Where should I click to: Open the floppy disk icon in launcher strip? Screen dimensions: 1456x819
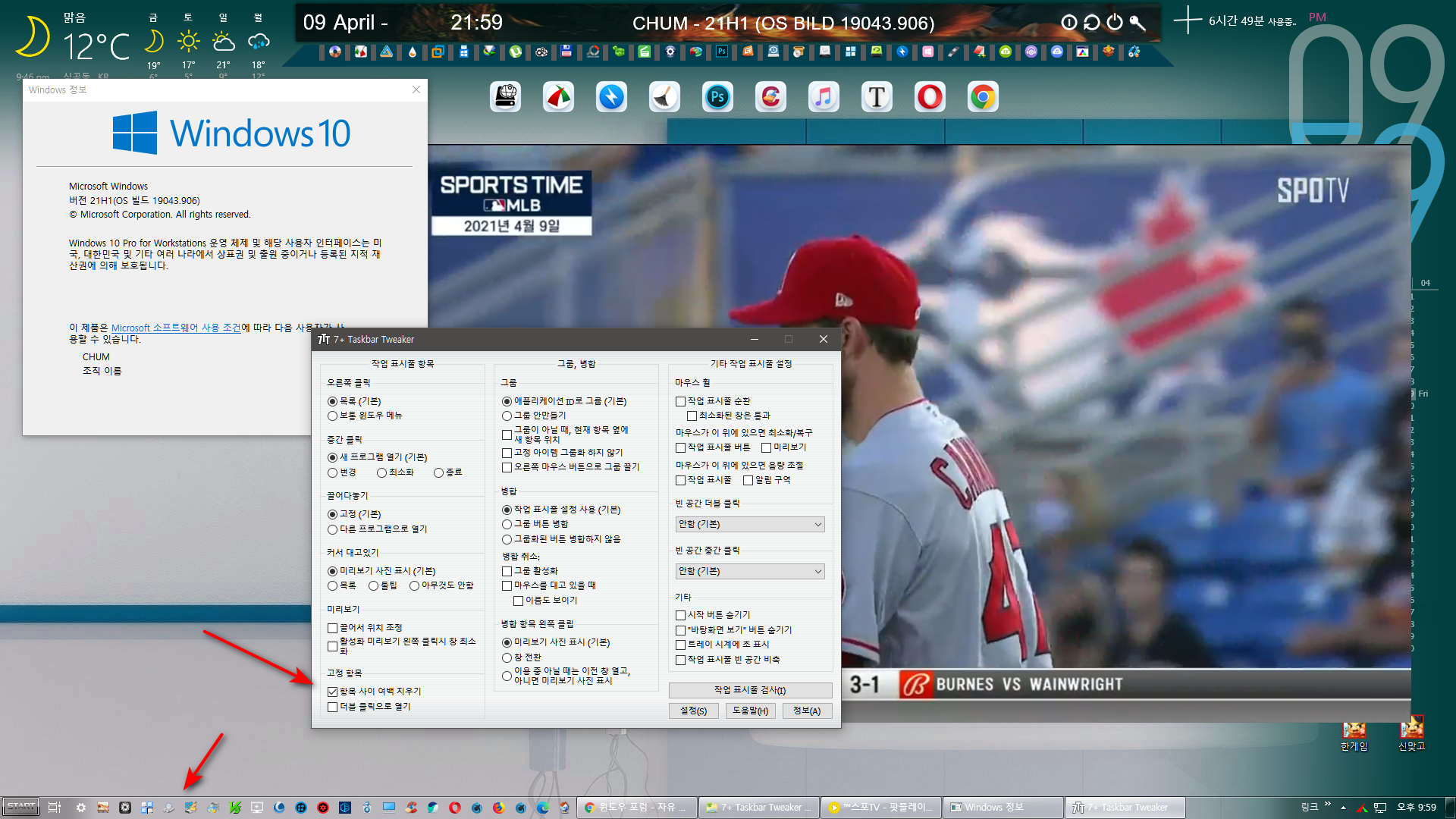point(566,52)
